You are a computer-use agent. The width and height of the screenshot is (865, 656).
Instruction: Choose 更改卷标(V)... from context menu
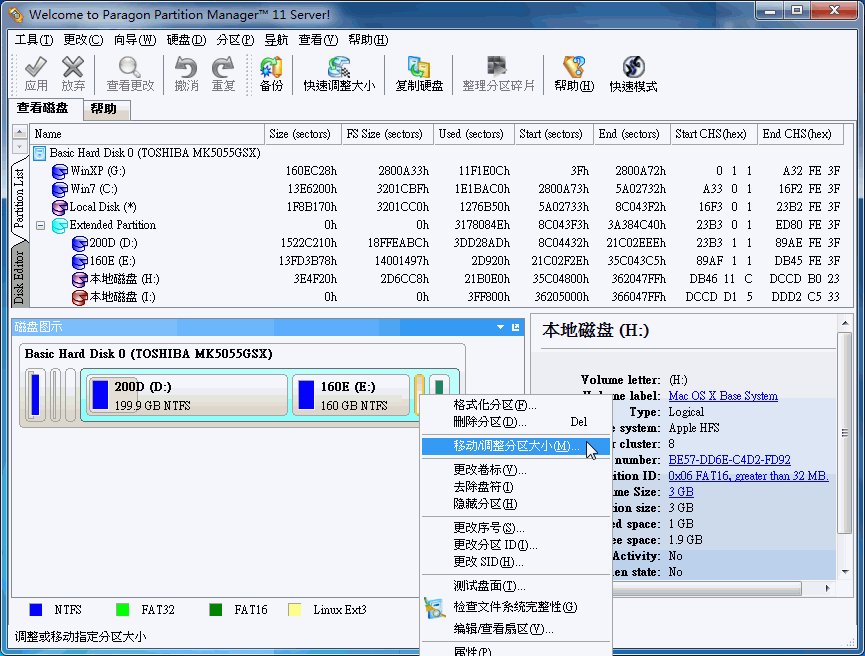[x=516, y=470]
